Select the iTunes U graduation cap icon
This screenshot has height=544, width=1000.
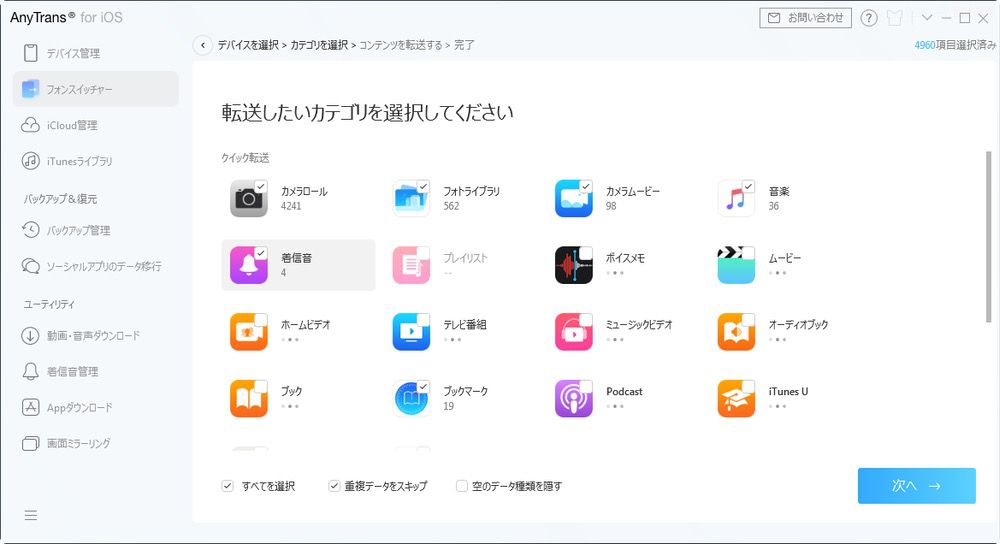pyautogui.click(x=736, y=398)
